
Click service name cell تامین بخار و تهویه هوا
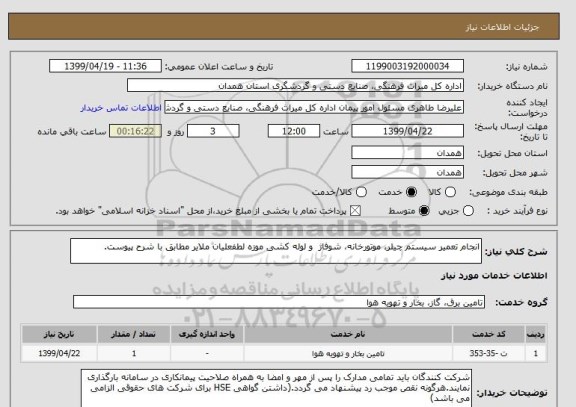[x=348, y=353]
